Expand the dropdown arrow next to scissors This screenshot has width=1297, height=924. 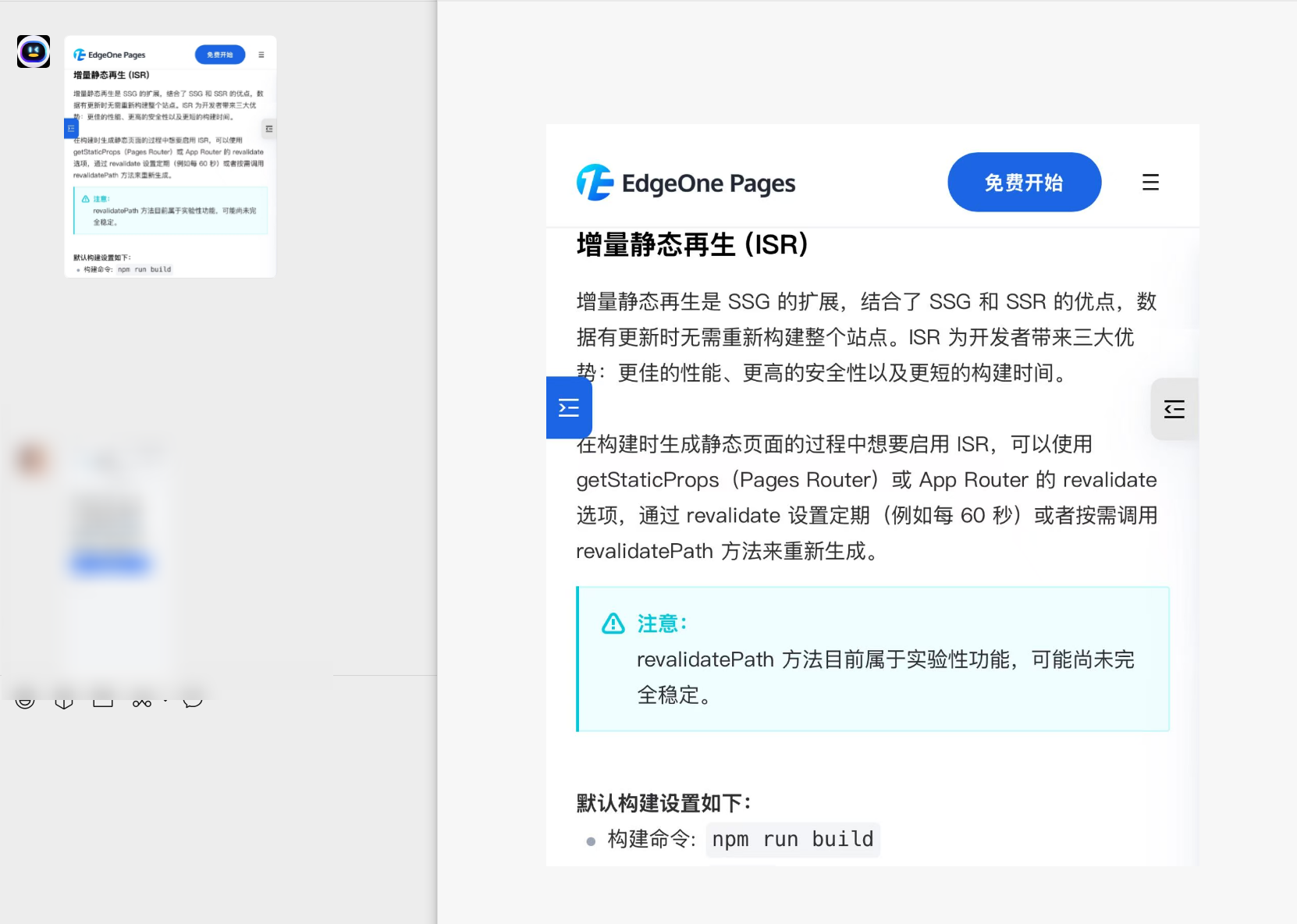pos(165,701)
